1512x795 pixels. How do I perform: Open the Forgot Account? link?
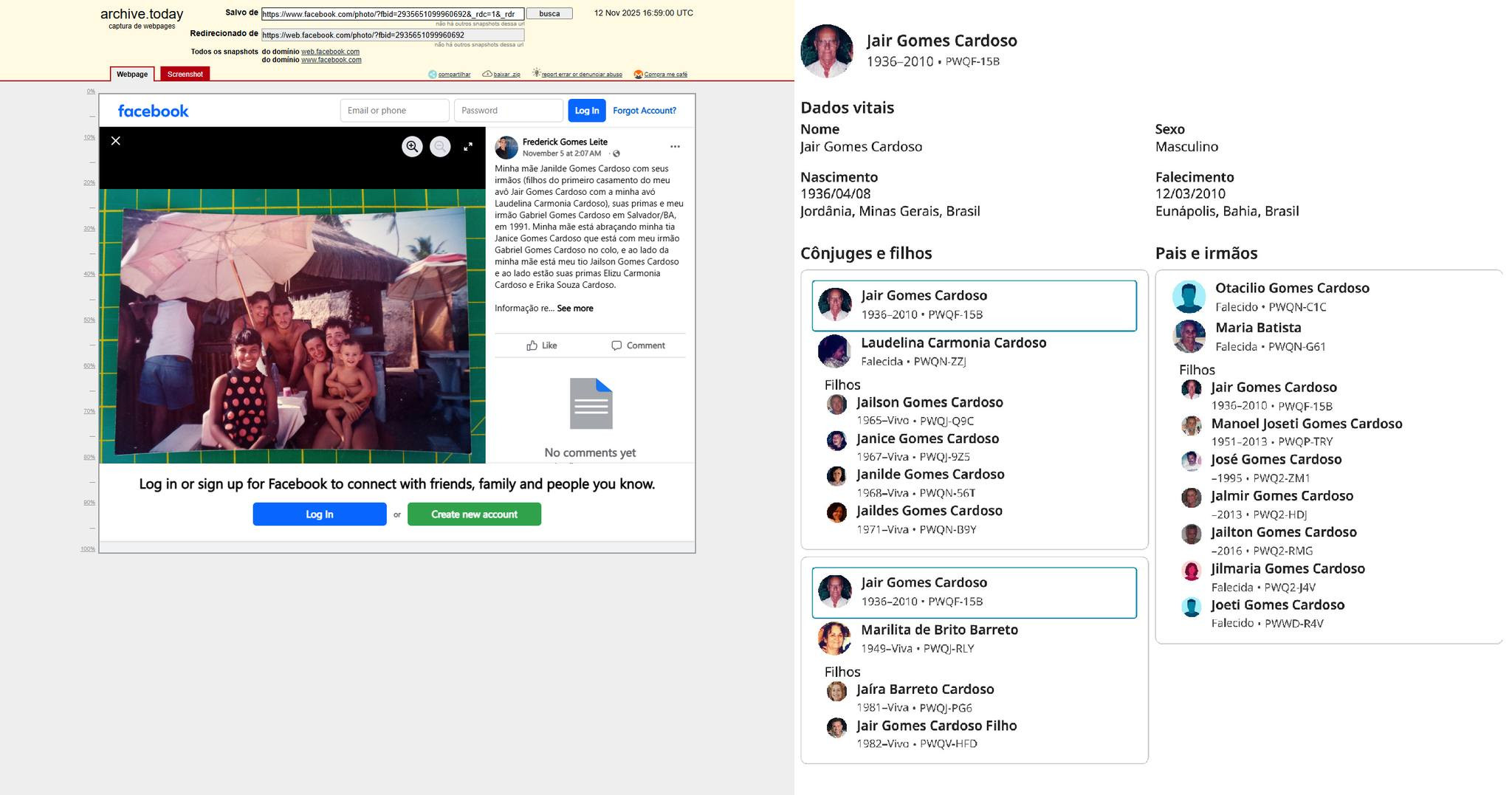(x=644, y=111)
